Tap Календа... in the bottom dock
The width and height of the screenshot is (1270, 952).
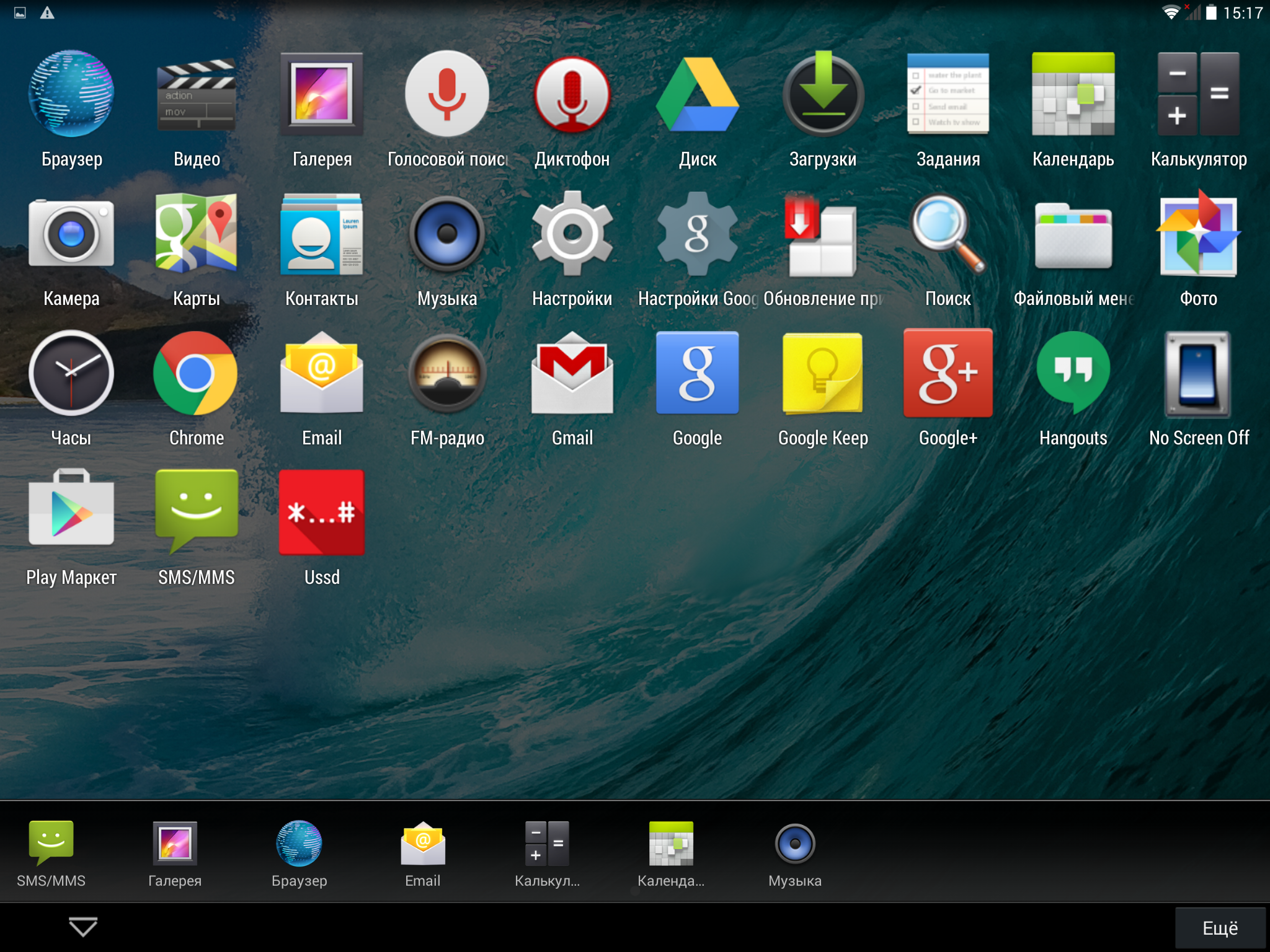click(x=671, y=854)
